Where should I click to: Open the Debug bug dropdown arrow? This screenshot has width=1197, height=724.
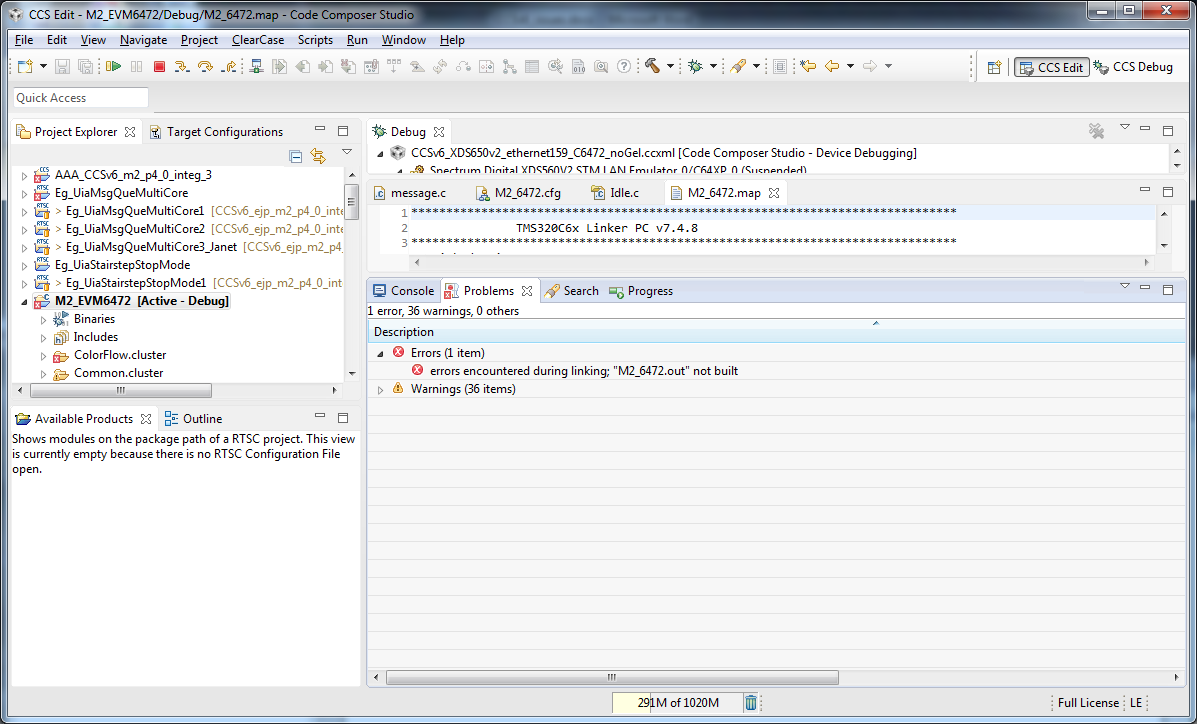click(713, 66)
